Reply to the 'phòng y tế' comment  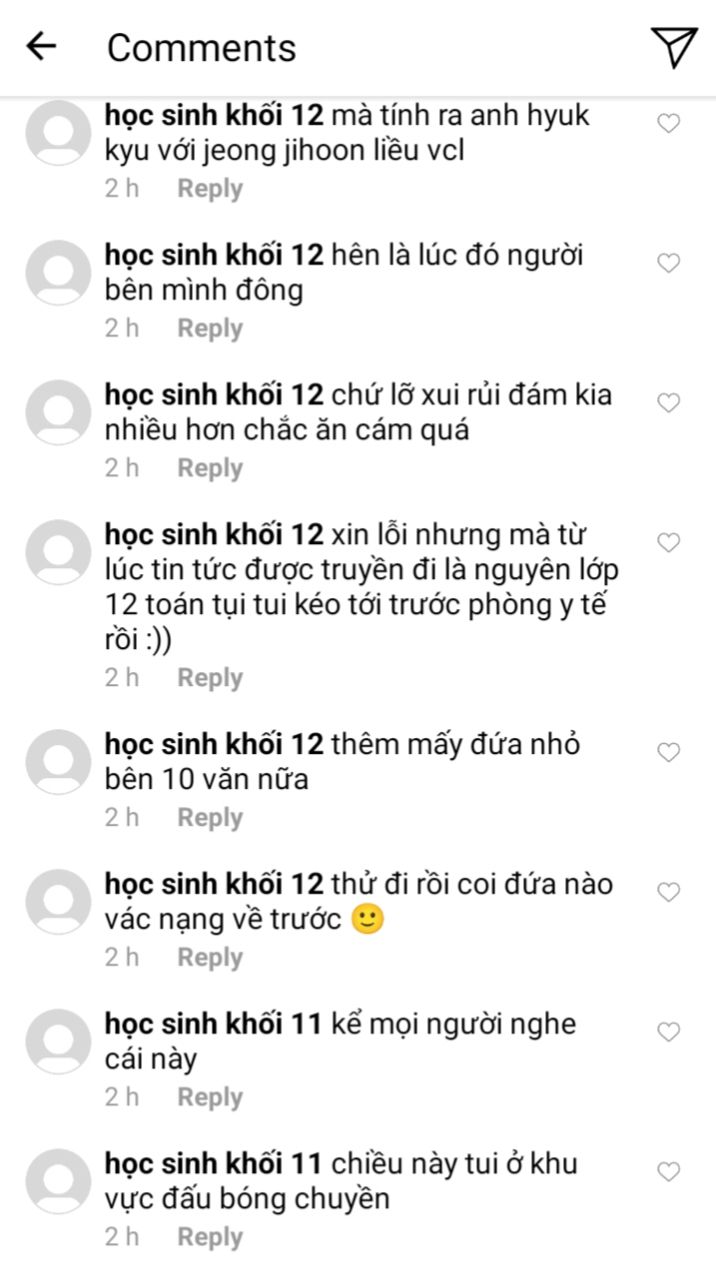point(210,678)
